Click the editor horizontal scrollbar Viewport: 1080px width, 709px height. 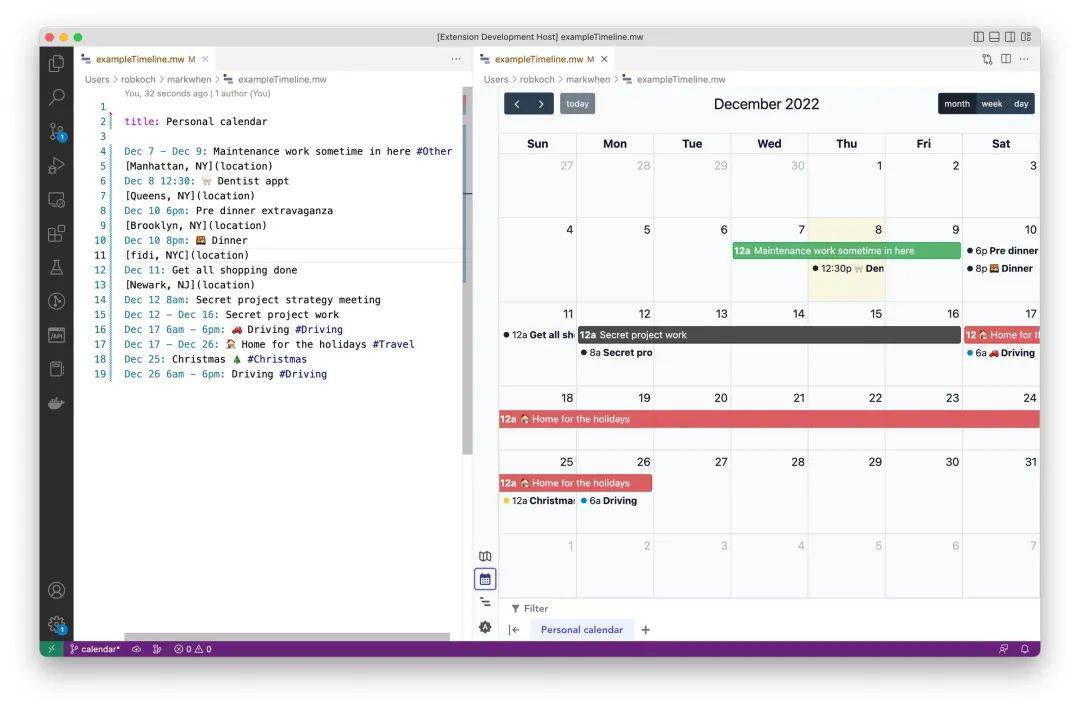pos(287,637)
